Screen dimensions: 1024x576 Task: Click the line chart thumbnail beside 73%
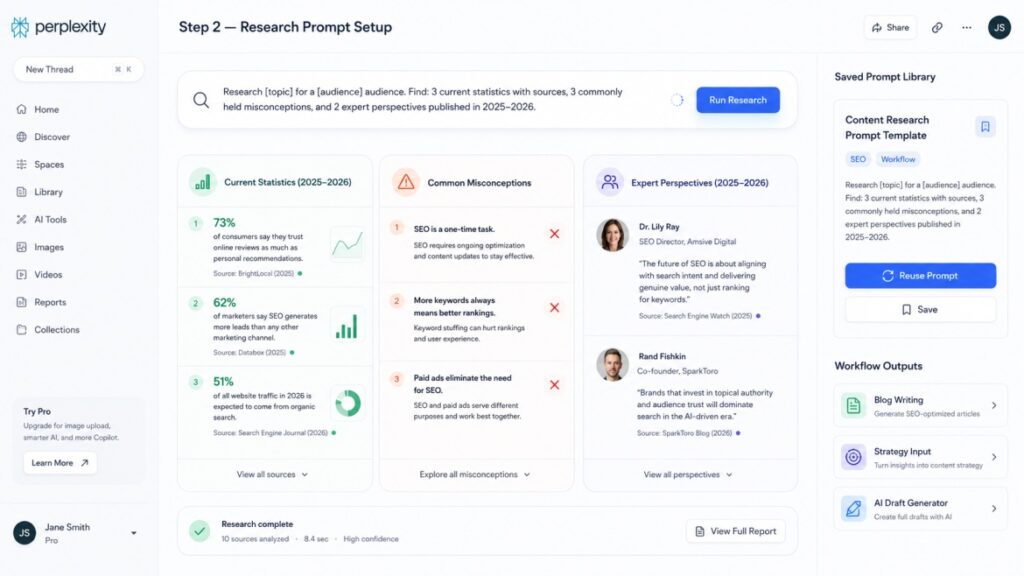tap(347, 245)
